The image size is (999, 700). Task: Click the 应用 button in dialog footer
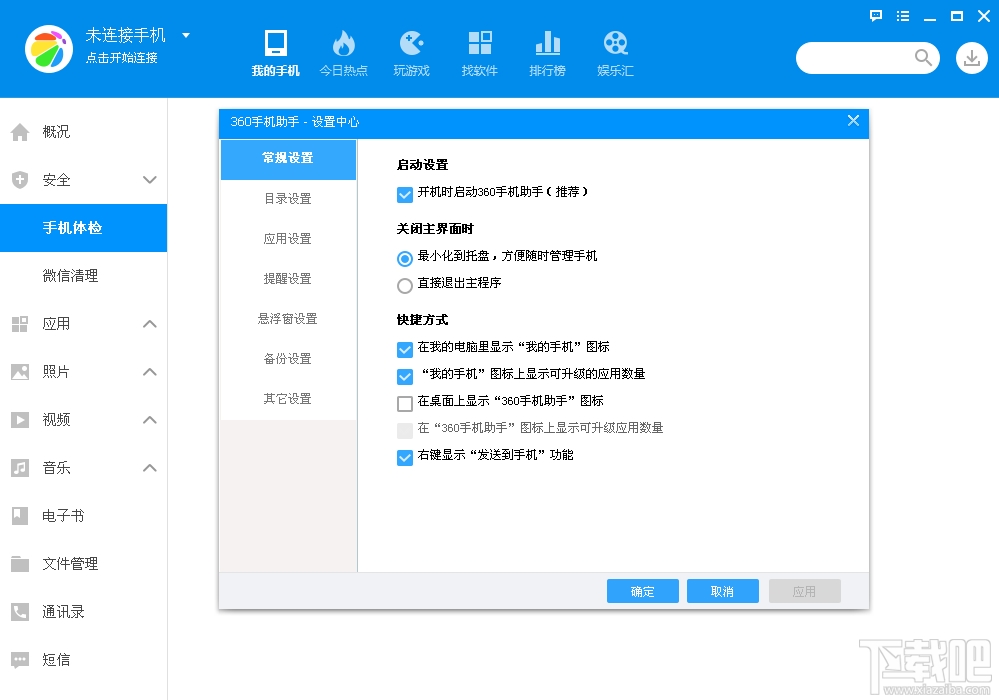click(804, 591)
